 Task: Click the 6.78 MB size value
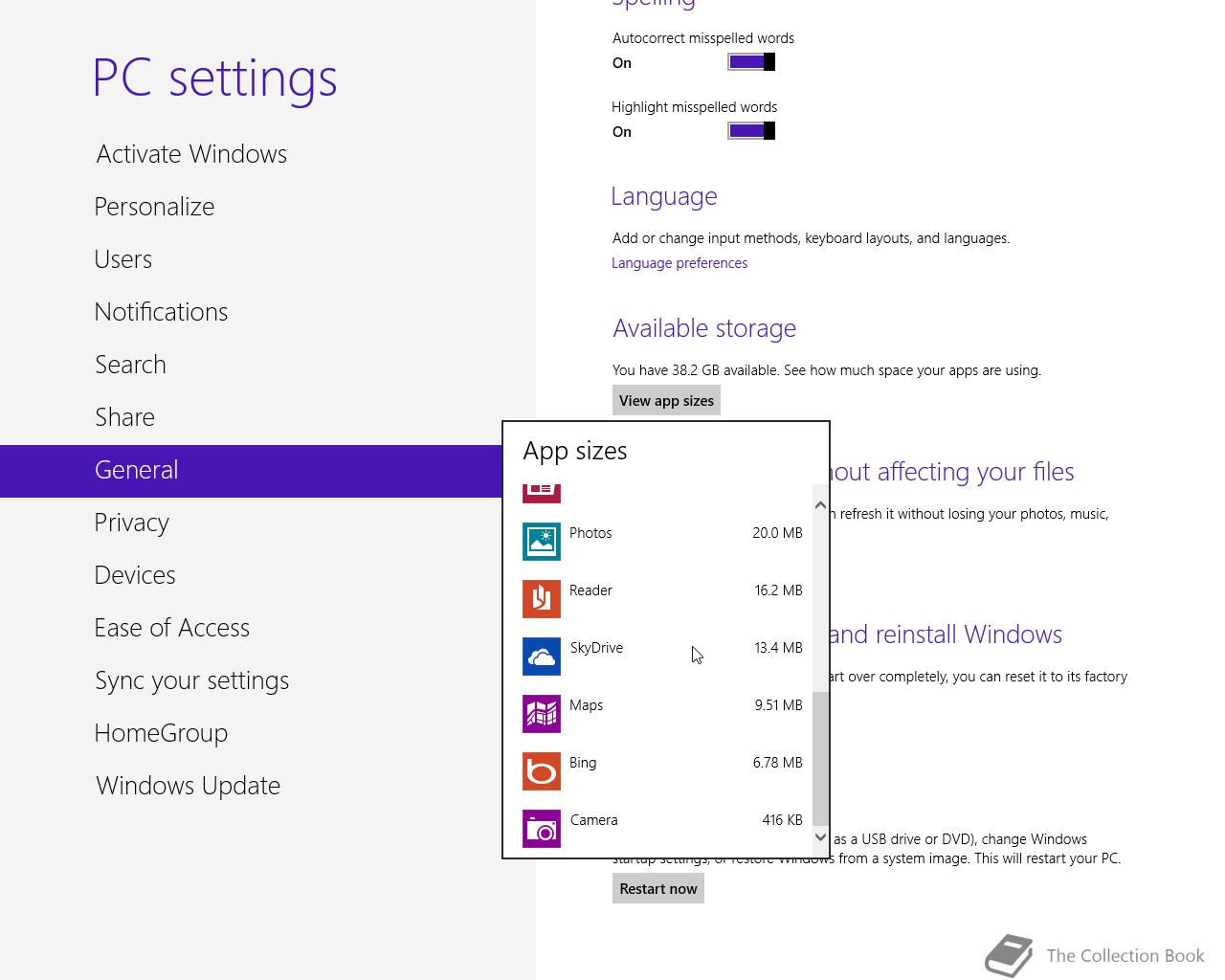tap(777, 763)
